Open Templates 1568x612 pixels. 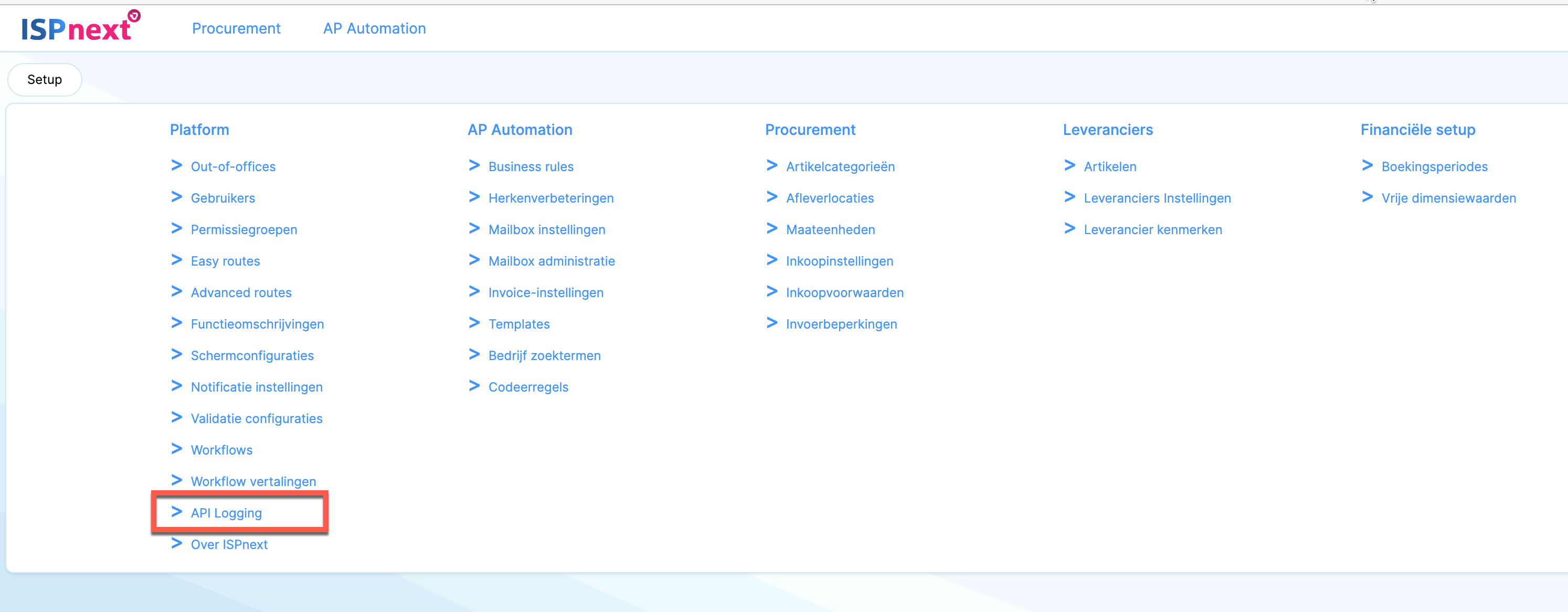point(519,324)
